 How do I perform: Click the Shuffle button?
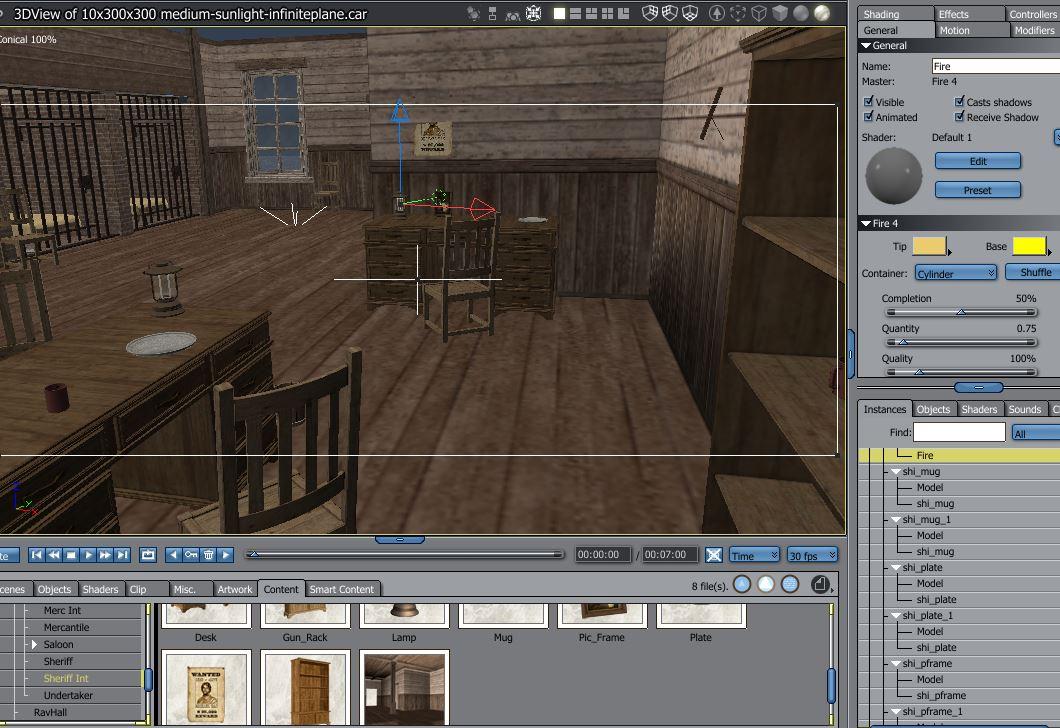click(1035, 272)
